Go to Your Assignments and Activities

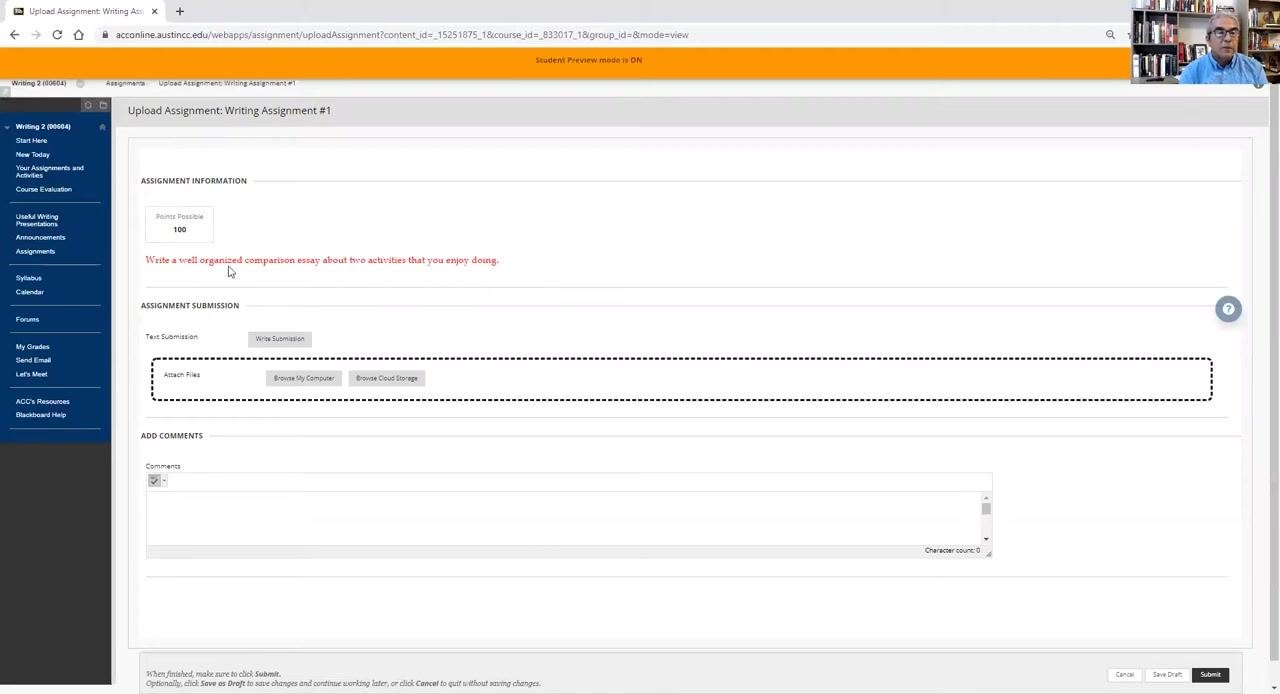[50, 171]
